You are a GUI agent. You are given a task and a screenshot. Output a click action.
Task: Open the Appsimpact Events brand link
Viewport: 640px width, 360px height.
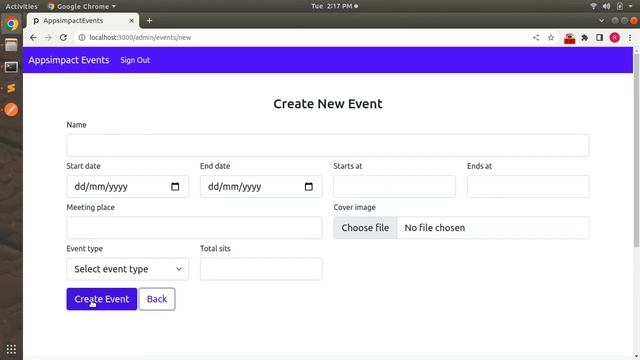point(69,60)
